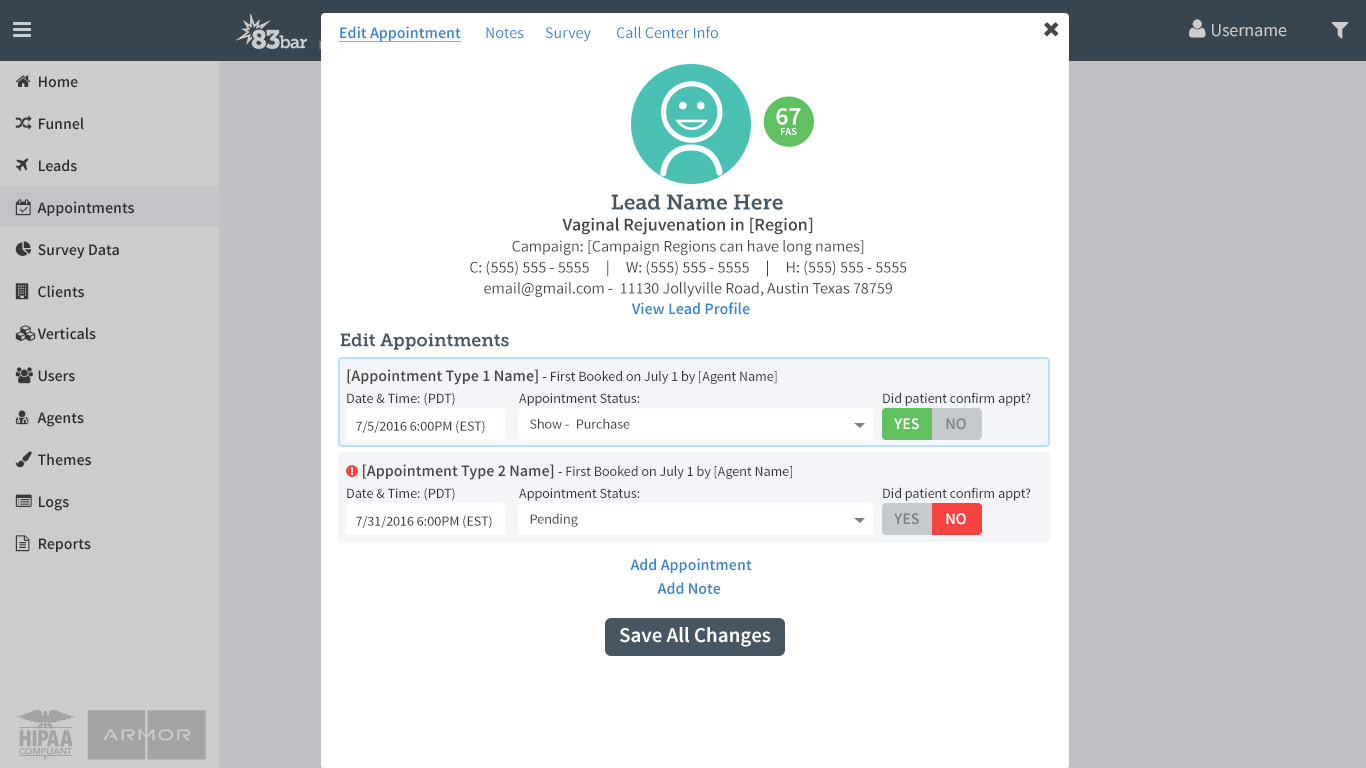The image size is (1366, 768).
Task: Click the '[Appointment Type 1 Name]' title
Action: 443,376
